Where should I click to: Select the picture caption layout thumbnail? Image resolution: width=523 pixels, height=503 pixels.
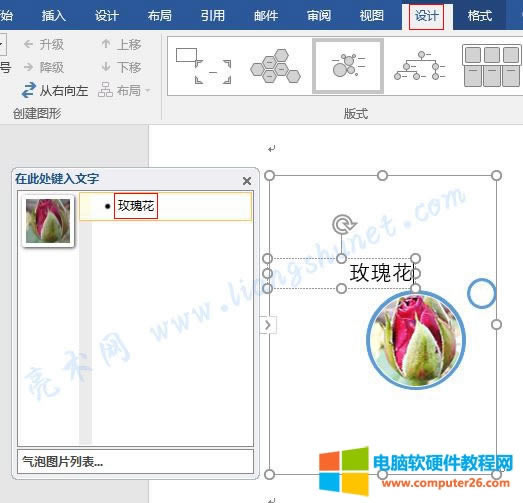[203, 66]
